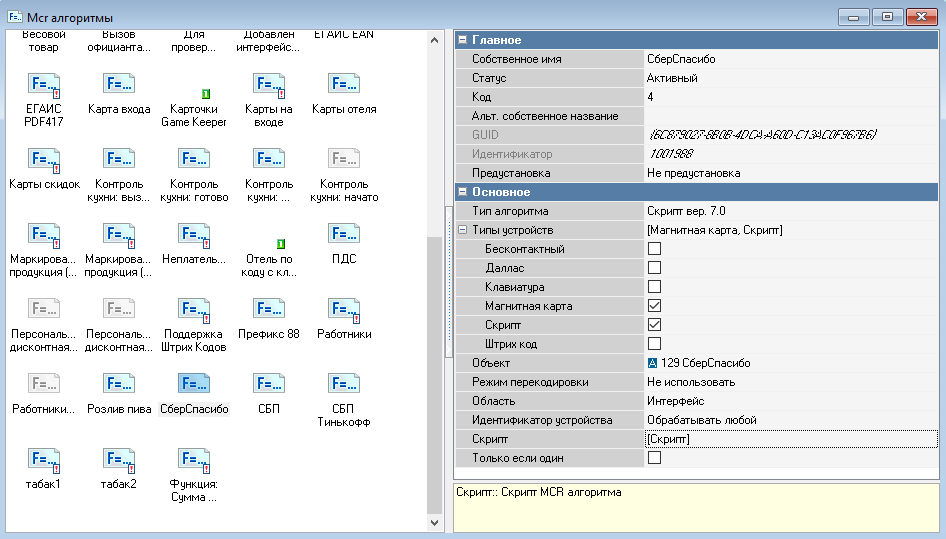Click the icon list scrollbar down arrow
The width and height of the screenshot is (946, 539).
(x=434, y=523)
